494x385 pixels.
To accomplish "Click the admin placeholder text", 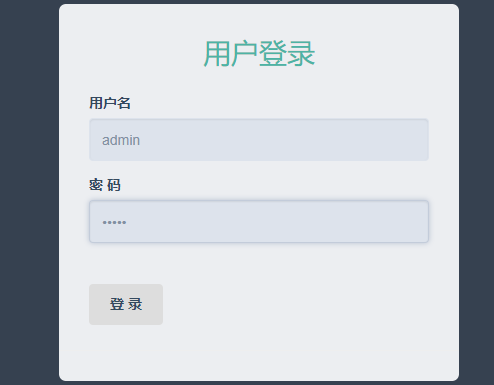I will (x=121, y=140).
